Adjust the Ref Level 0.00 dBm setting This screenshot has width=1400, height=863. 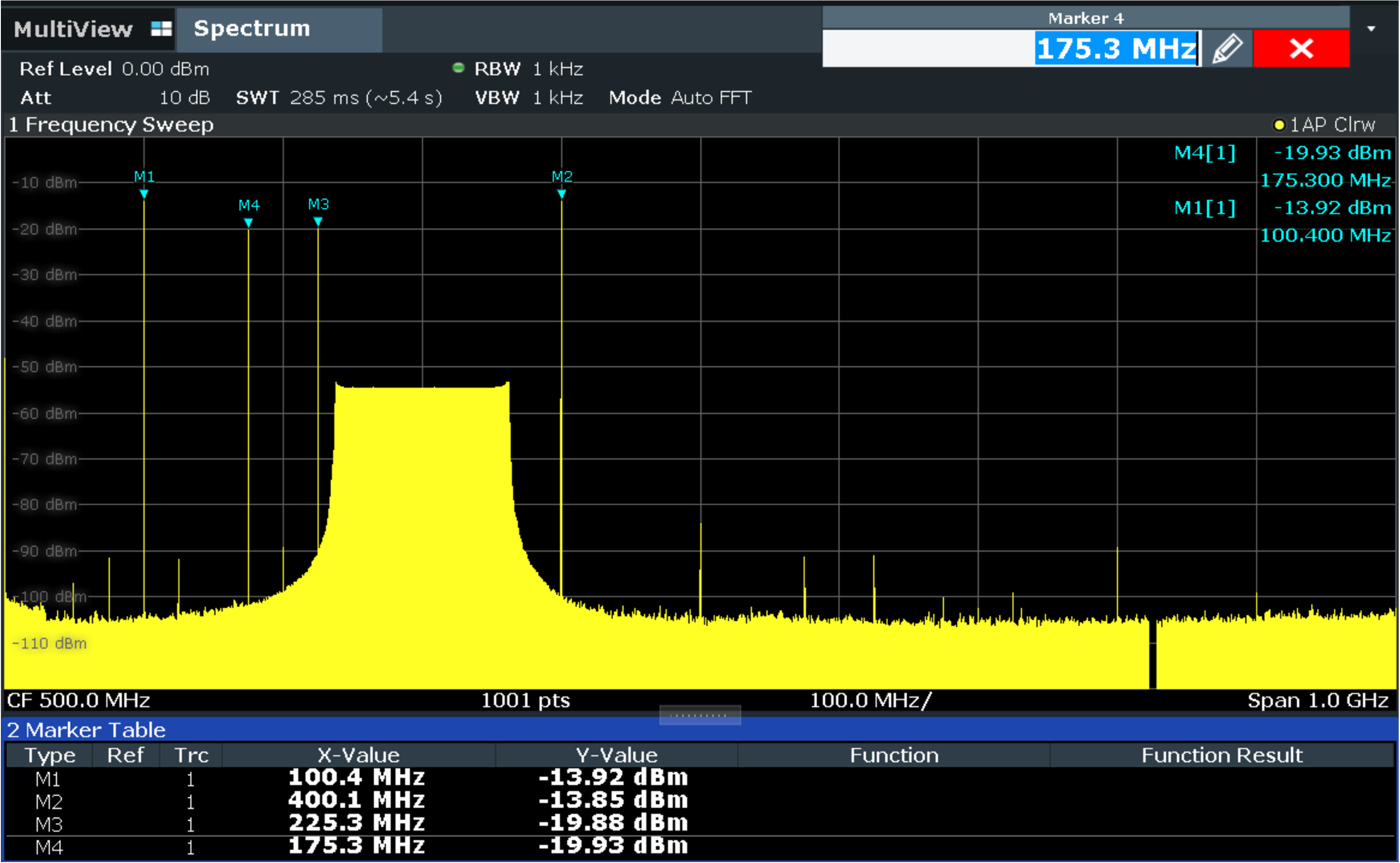point(115,67)
